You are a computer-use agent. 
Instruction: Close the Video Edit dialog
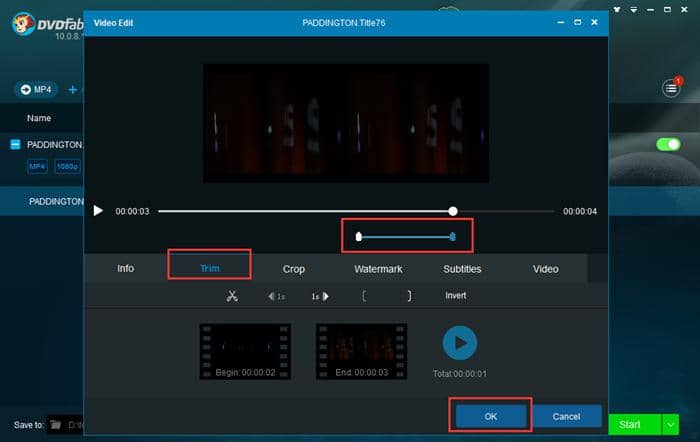point(594,22)
